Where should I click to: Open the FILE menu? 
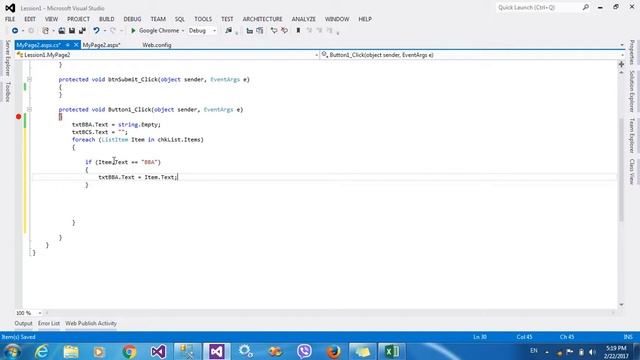[x=10, y=19]
